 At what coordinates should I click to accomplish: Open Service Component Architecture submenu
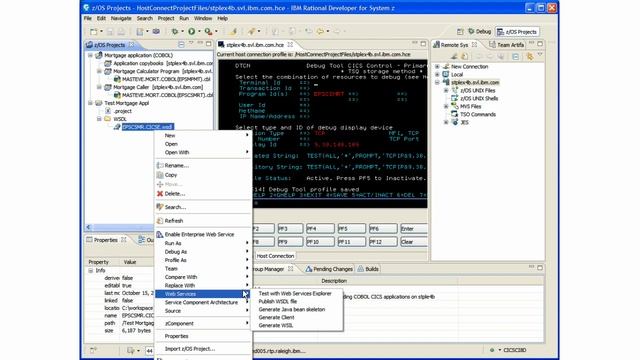(x=203, y=302)
